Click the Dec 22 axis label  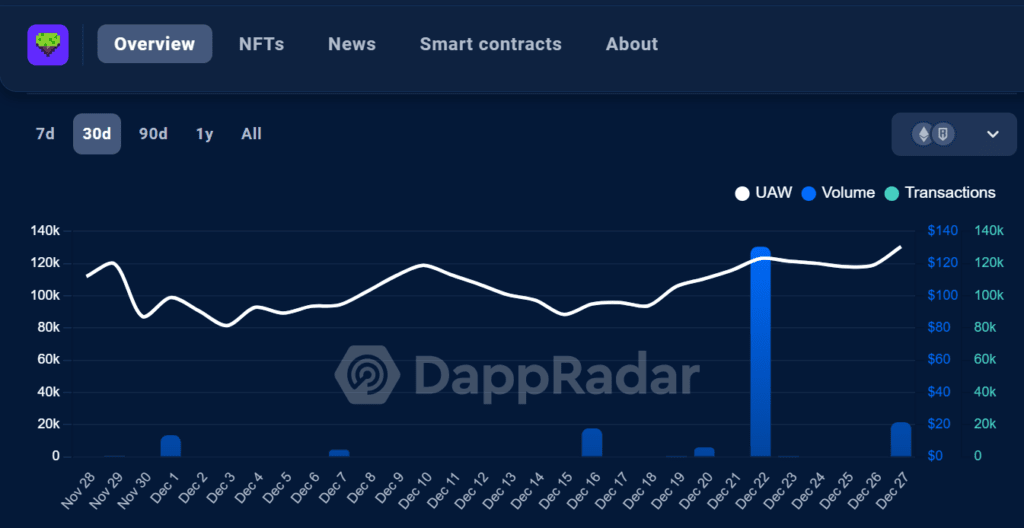(752, 489)
